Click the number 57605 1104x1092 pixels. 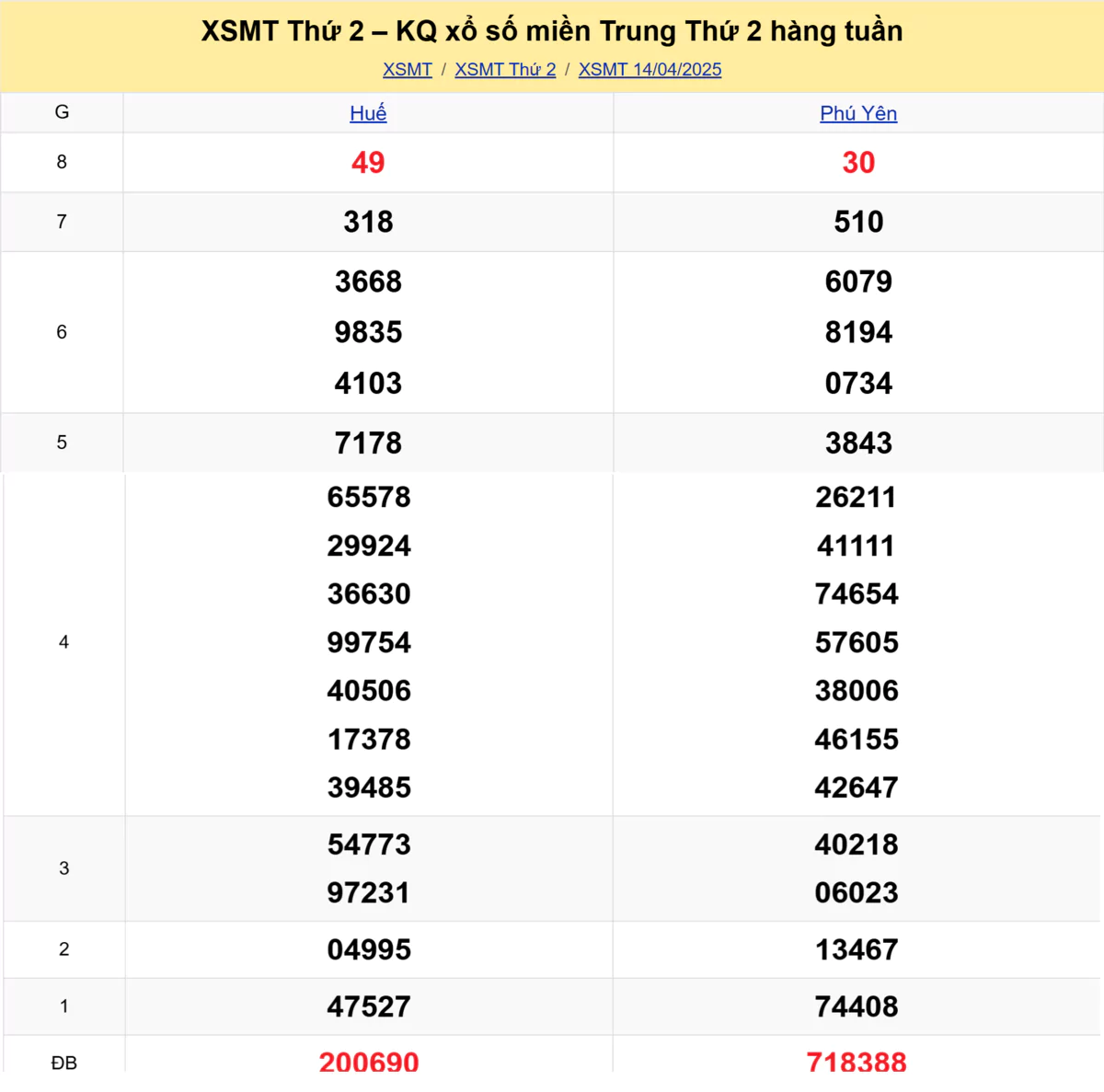pyautogui.click(x=857, y=642)
